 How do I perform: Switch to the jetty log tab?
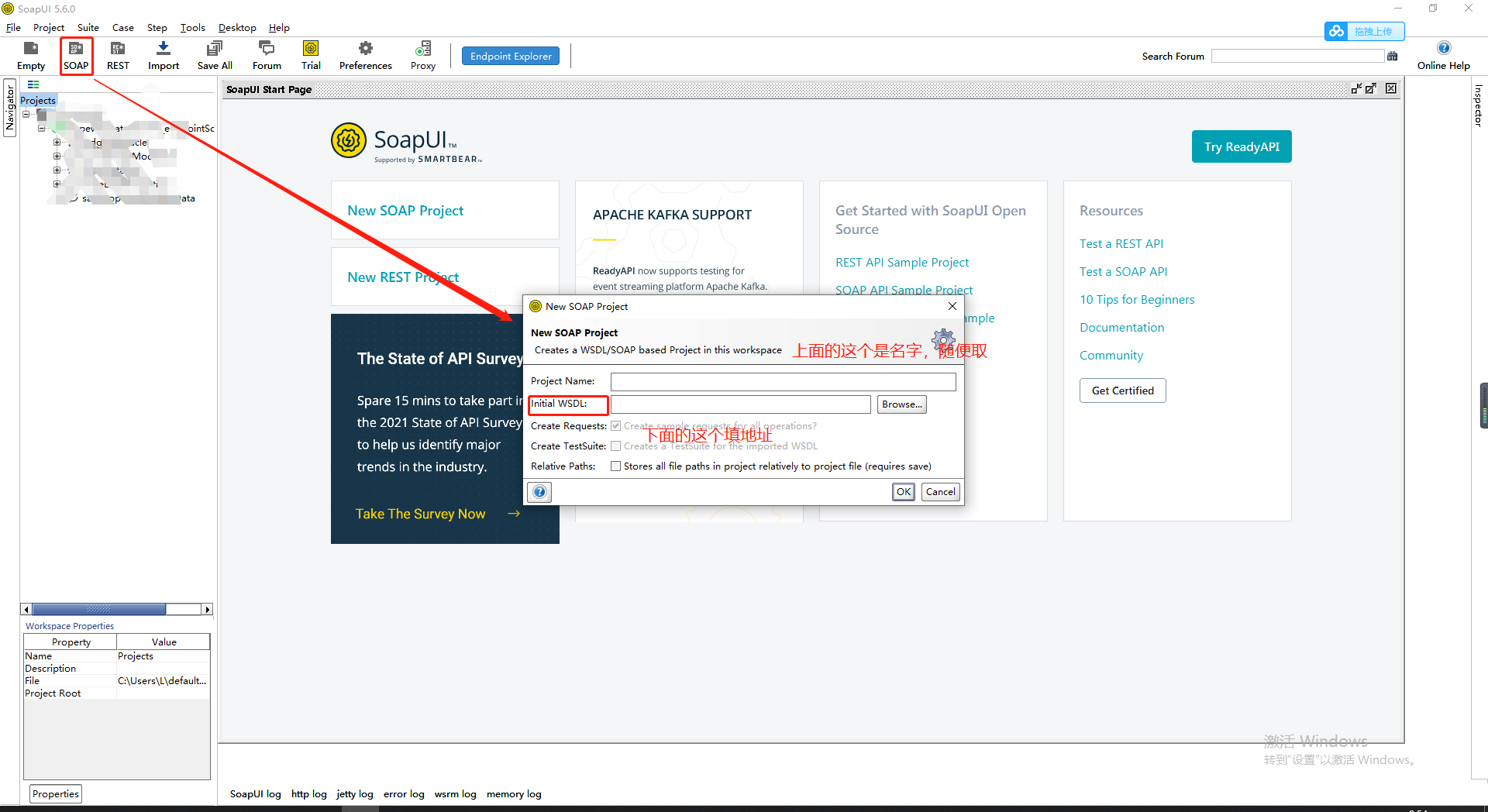click(x=354, y=794)
